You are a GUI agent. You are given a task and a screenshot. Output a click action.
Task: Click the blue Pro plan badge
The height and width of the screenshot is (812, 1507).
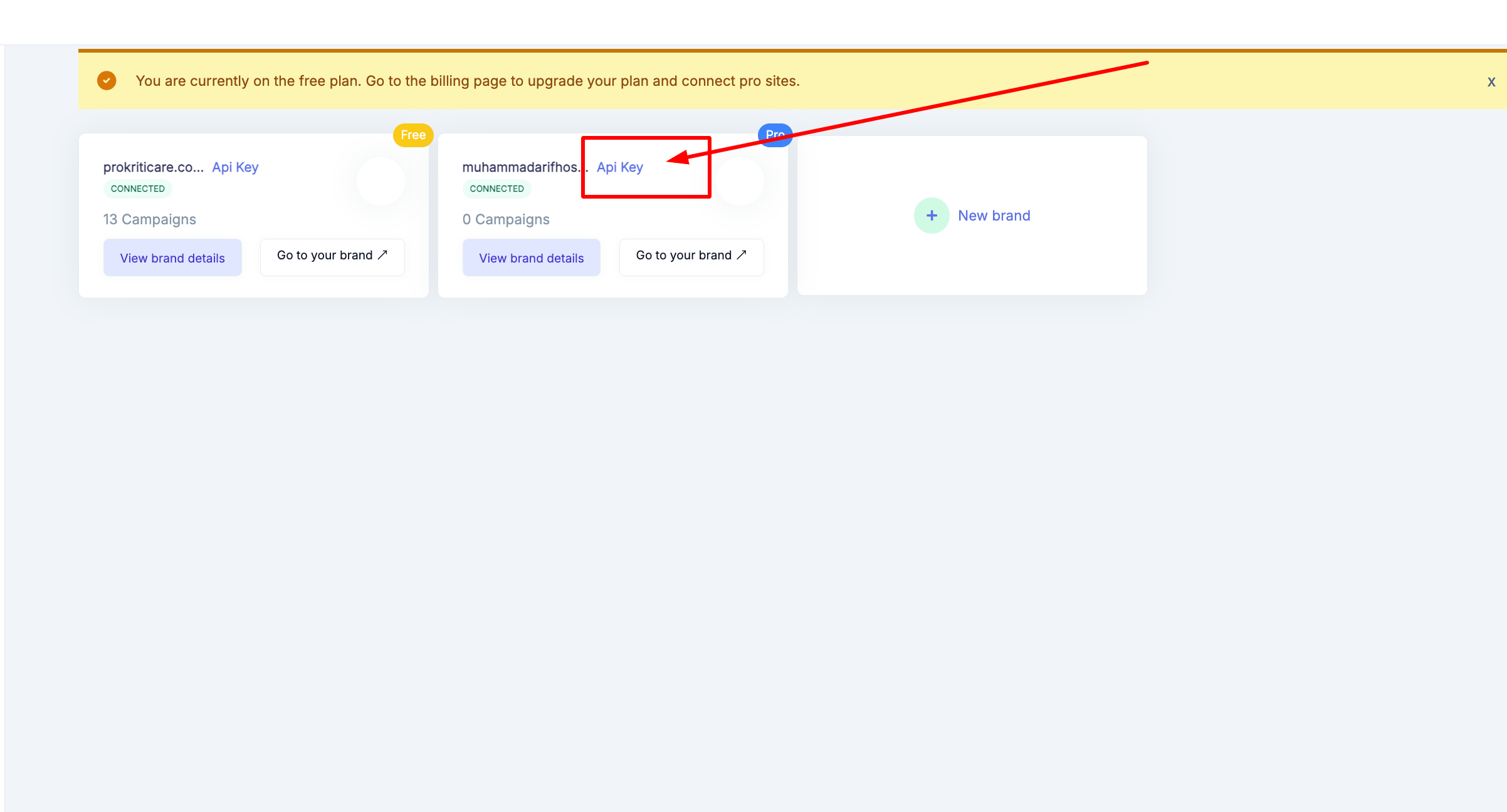(x=775, y=135)
